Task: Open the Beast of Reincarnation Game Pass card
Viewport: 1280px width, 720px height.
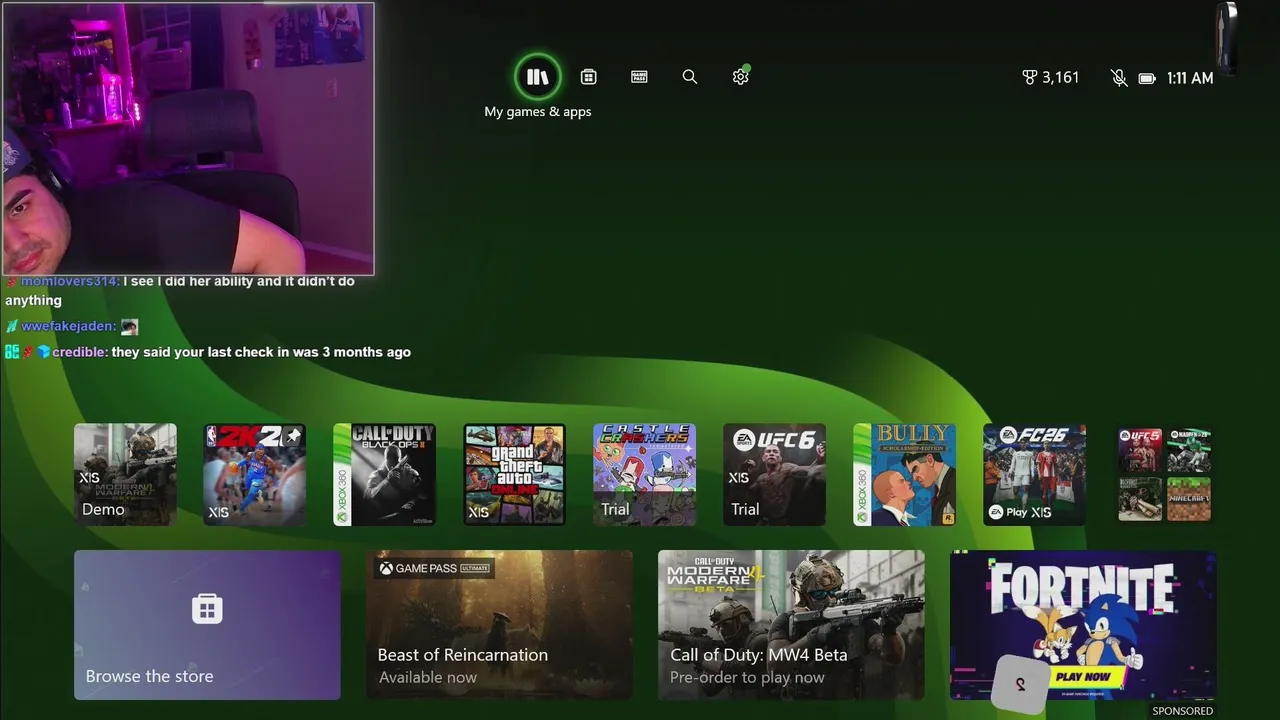Action: pyautogui.click(x=499, y=625)
